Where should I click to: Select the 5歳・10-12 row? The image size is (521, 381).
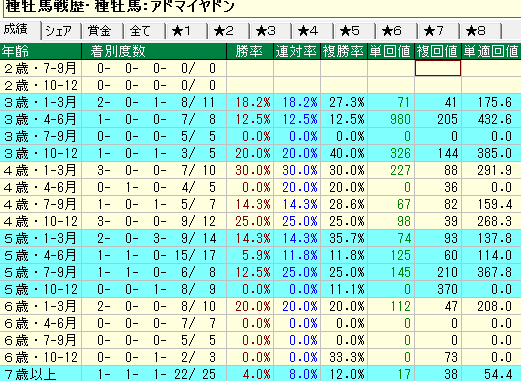point(260,289)
